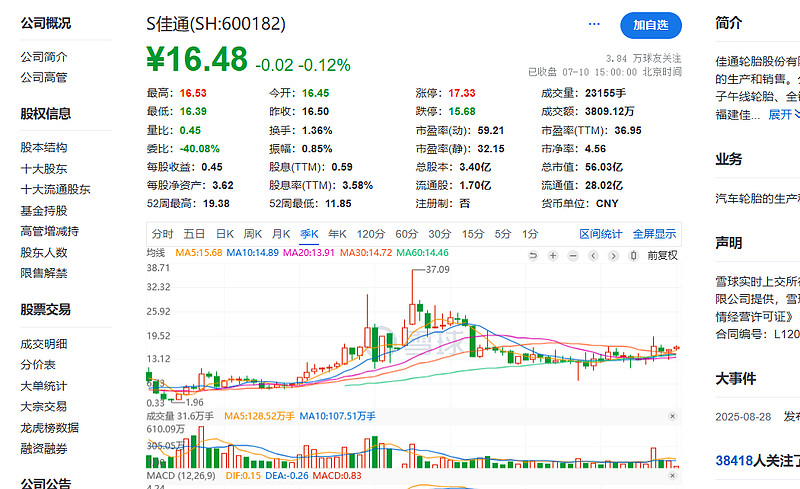This screenshot has height=489, width=800.
Task: Click the MA10:14.89 moving average label
Action: click(253, 253)
